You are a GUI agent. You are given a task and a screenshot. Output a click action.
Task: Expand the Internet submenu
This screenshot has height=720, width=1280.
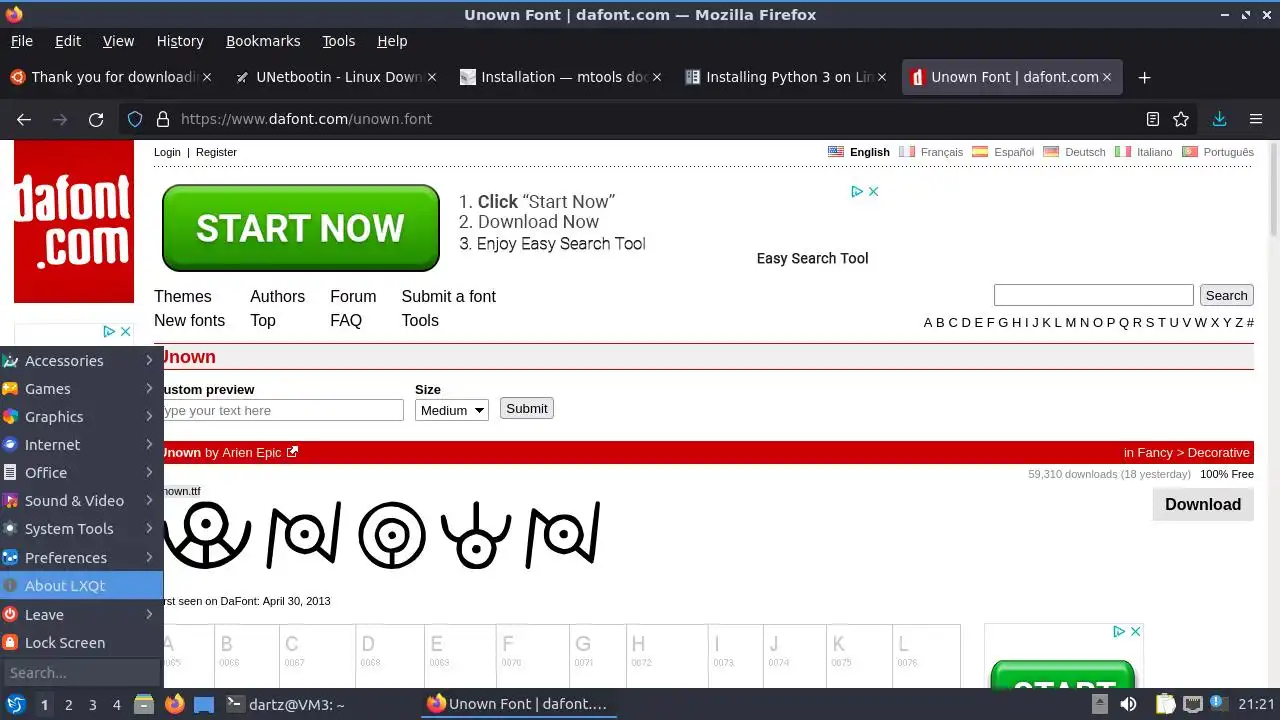(x=81, y=444)
